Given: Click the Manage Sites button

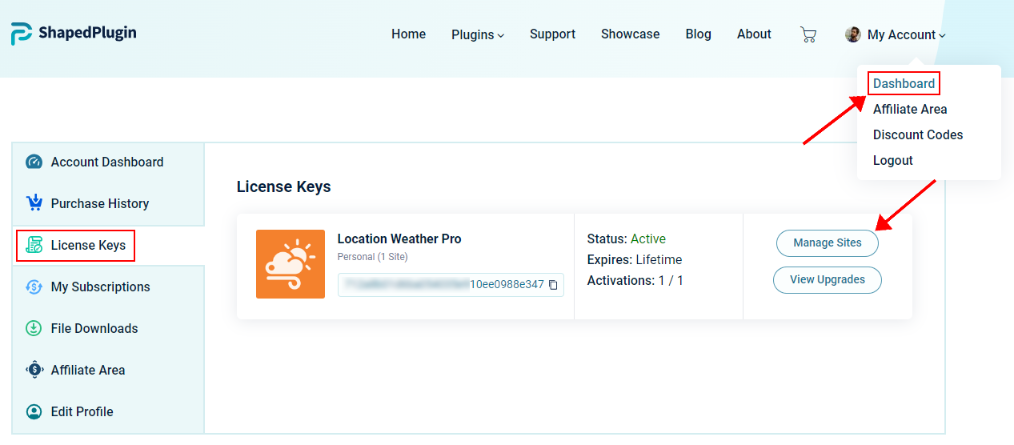Looking at the screenshot, I should click(x=828, y=243).
